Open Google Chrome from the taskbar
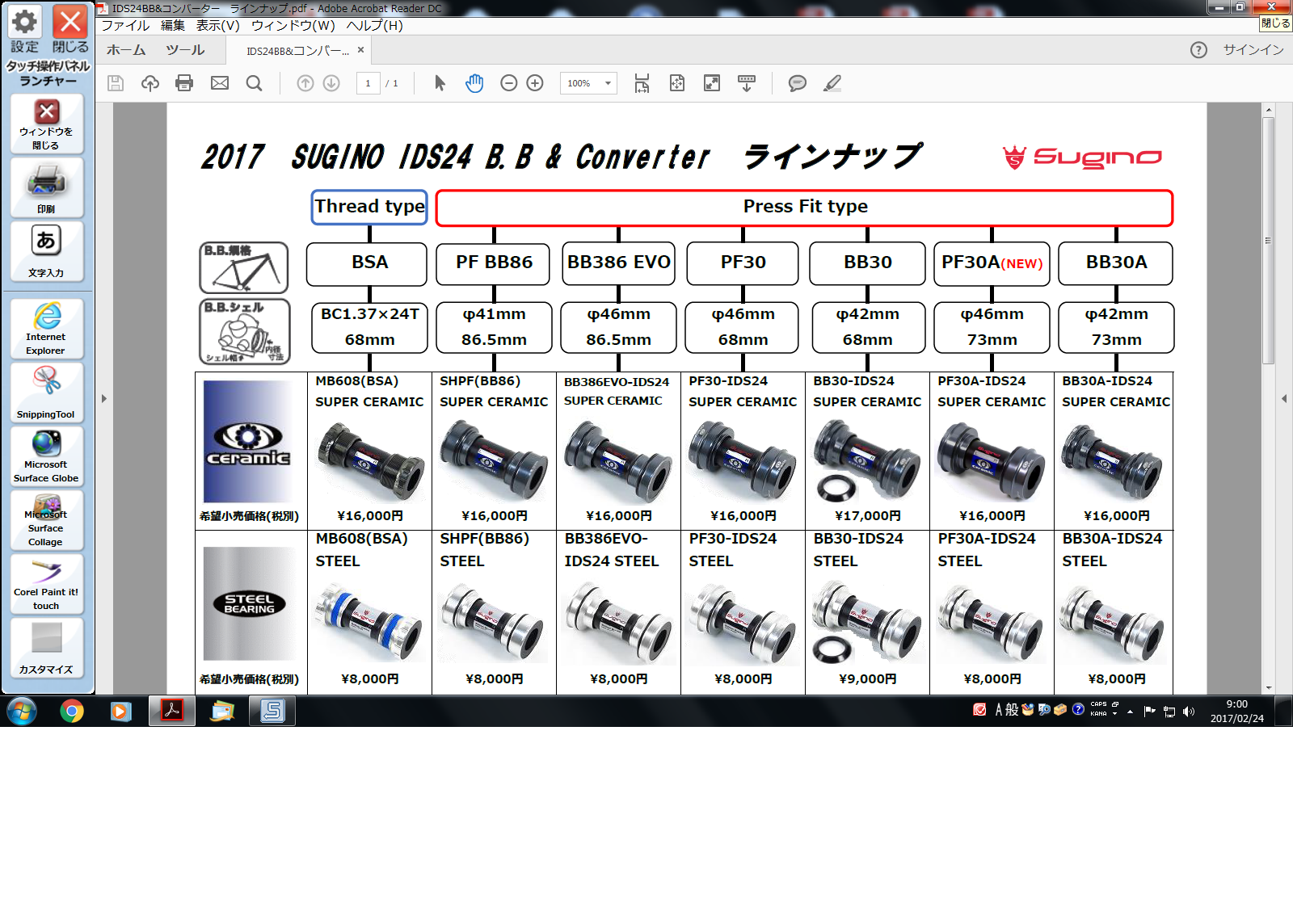Screen dimensions: 1293x924 [72, 711]
